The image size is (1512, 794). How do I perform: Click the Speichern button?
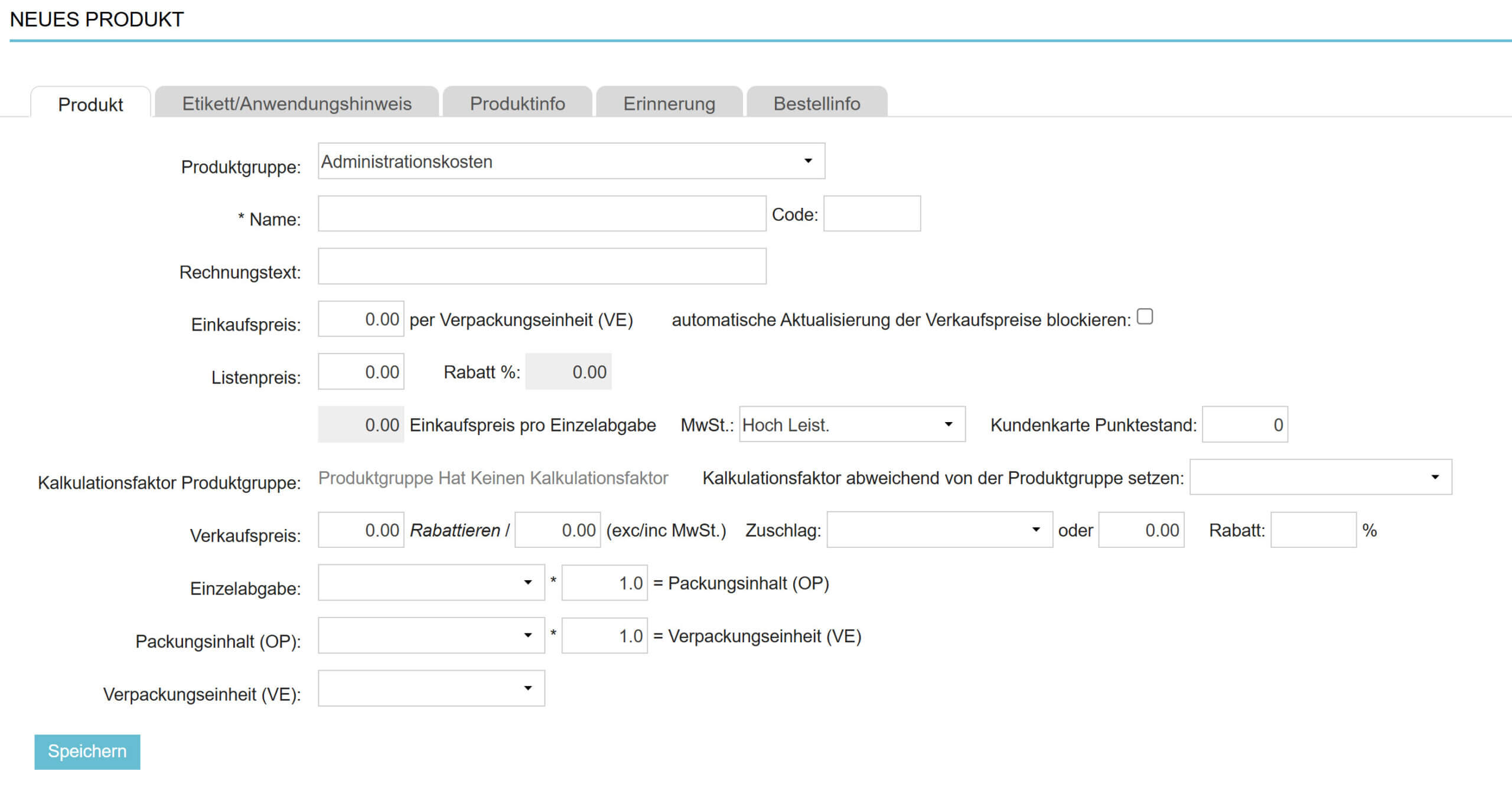(87, 751)
